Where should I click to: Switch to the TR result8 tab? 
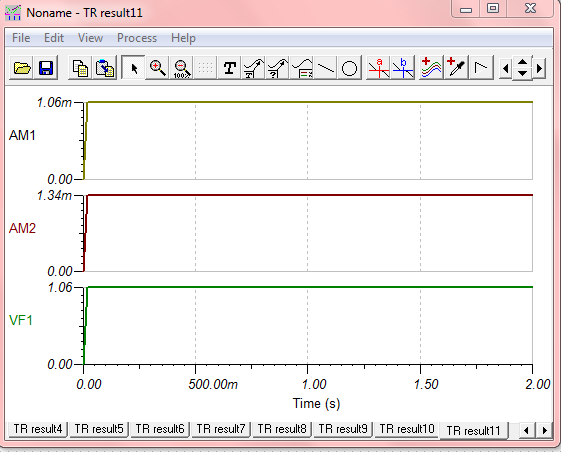tap(282, 429)
